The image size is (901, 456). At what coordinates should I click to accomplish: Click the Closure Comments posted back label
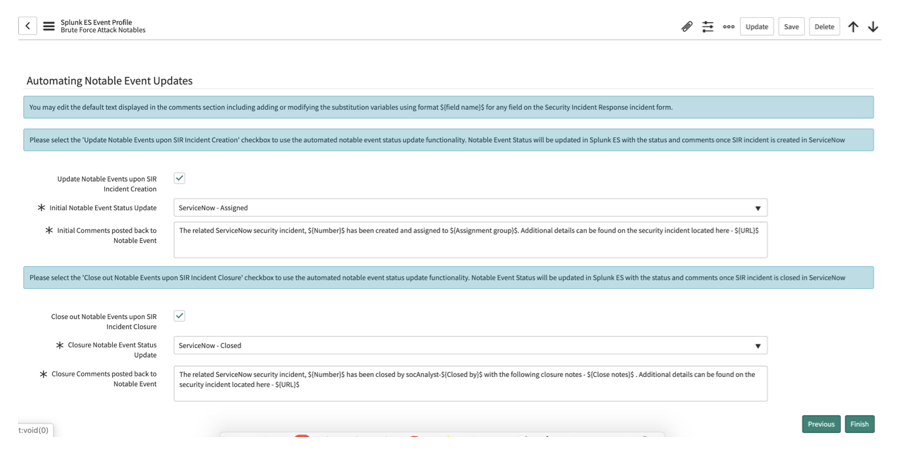(x=104, y=379)
